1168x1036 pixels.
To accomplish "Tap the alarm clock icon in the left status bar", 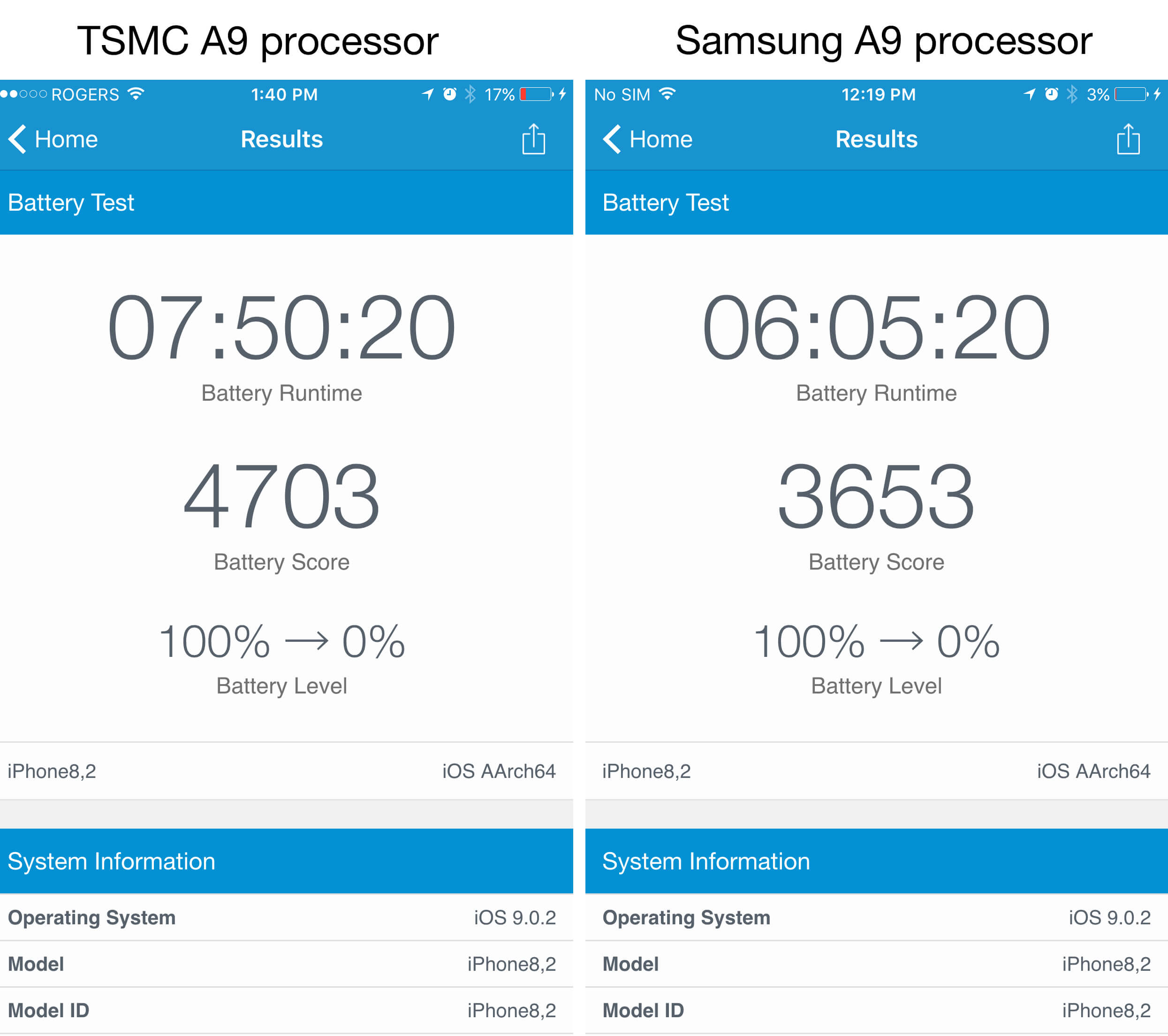I will [x=450, y=94].
